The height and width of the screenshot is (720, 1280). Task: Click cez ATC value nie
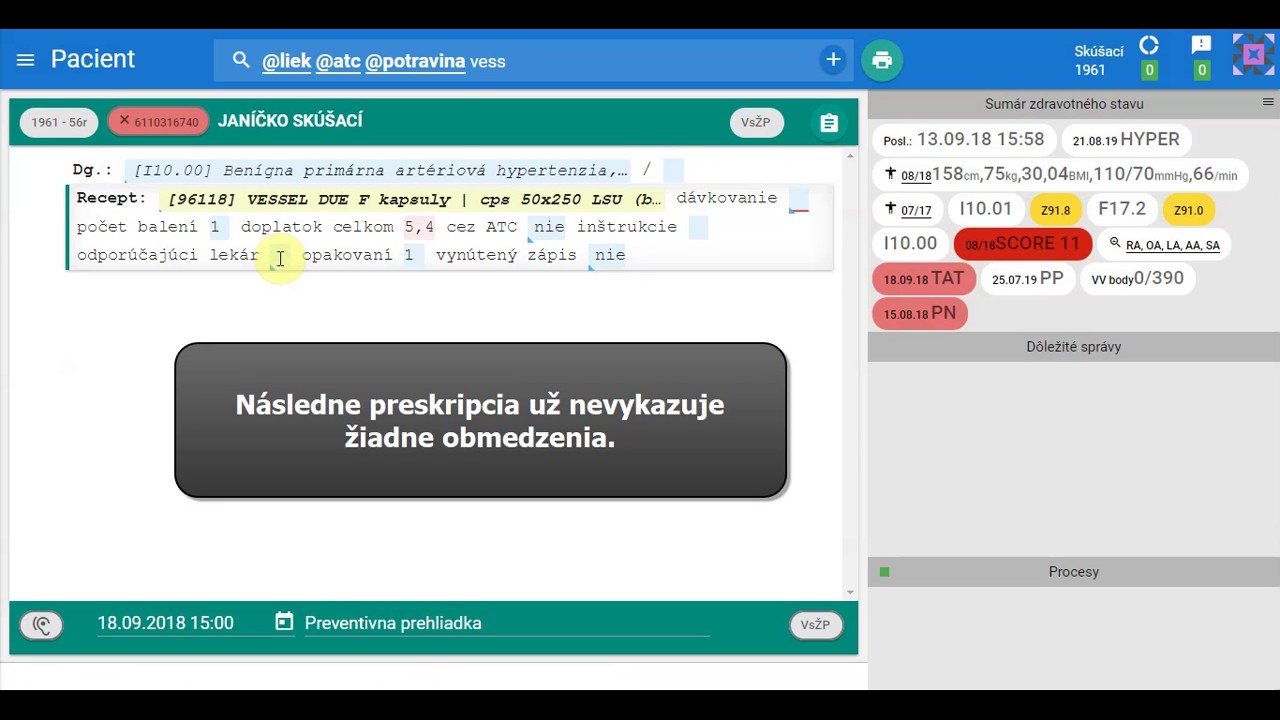click(549, 227)
